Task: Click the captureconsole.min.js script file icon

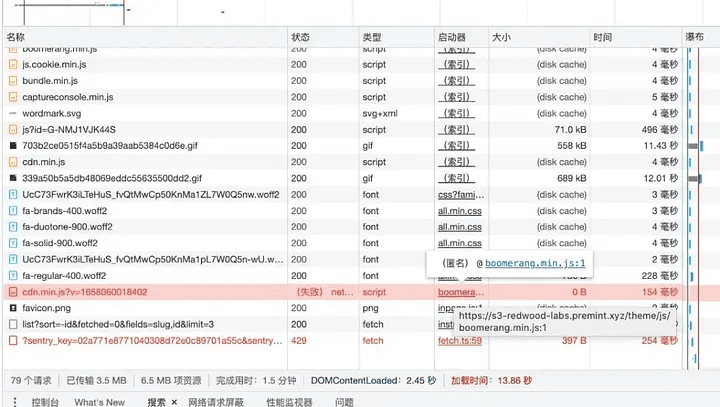Action: (13, 97)
